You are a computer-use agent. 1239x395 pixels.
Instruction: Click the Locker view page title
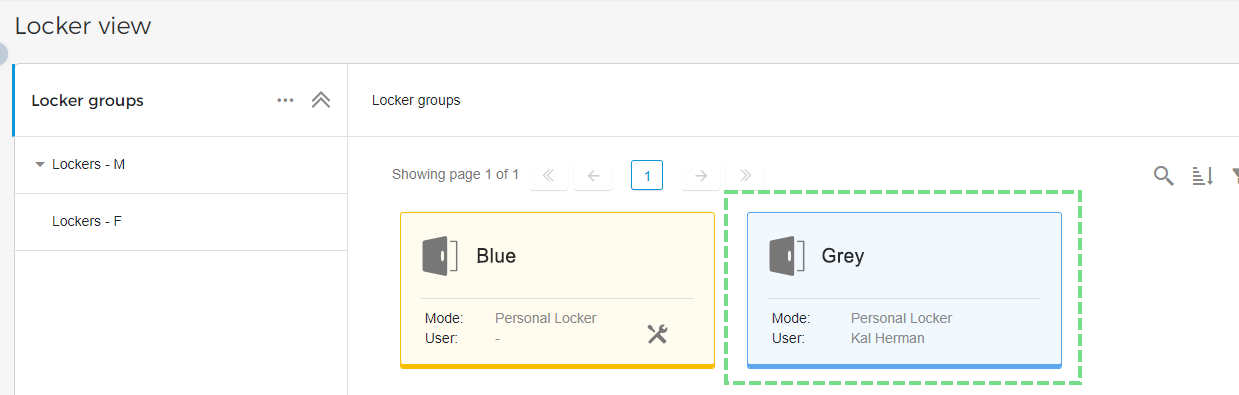[x=83, y=26]
